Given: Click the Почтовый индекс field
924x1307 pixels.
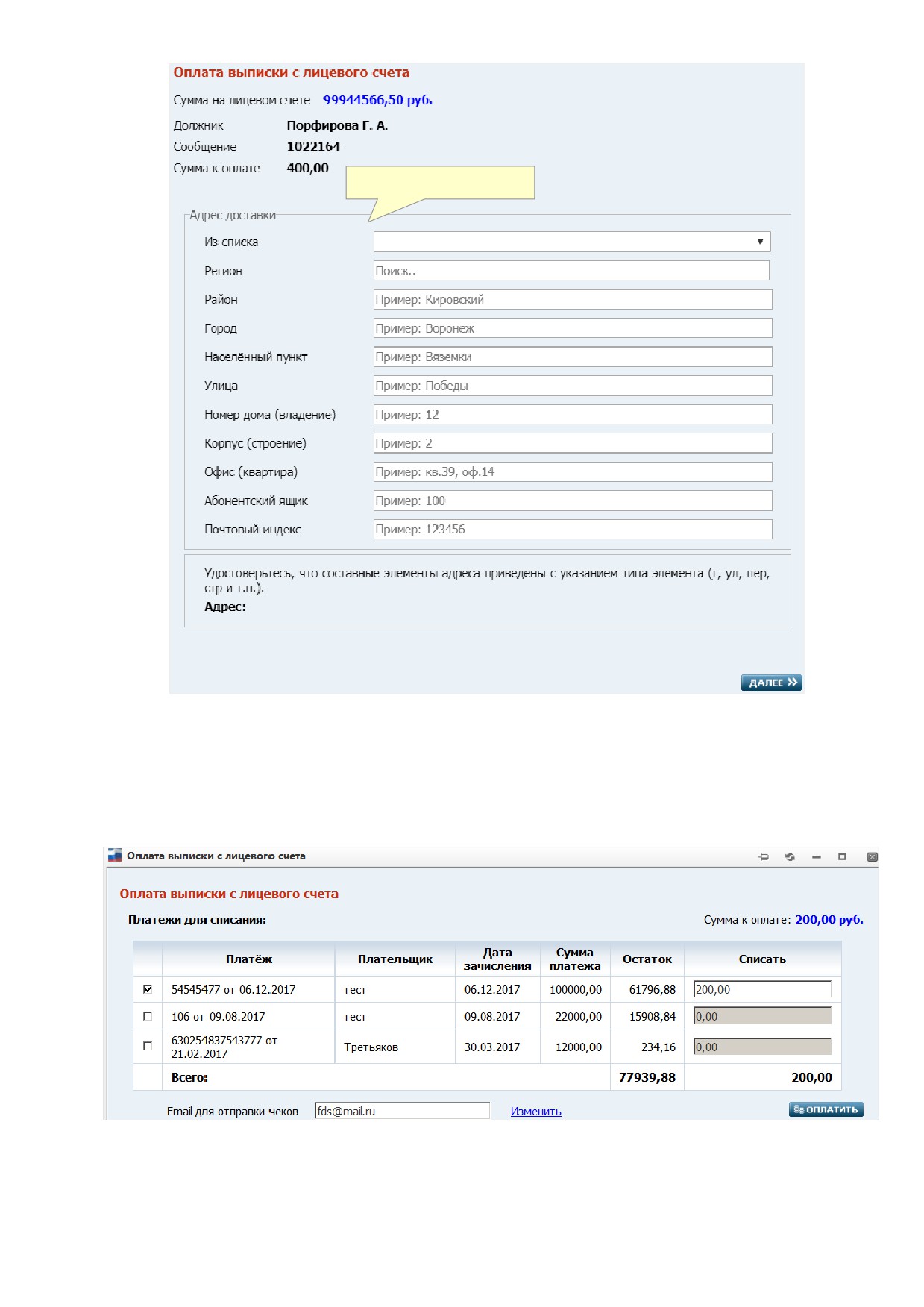Looking at the screenshot, I should pyautogui.click(x=573, y=529).
